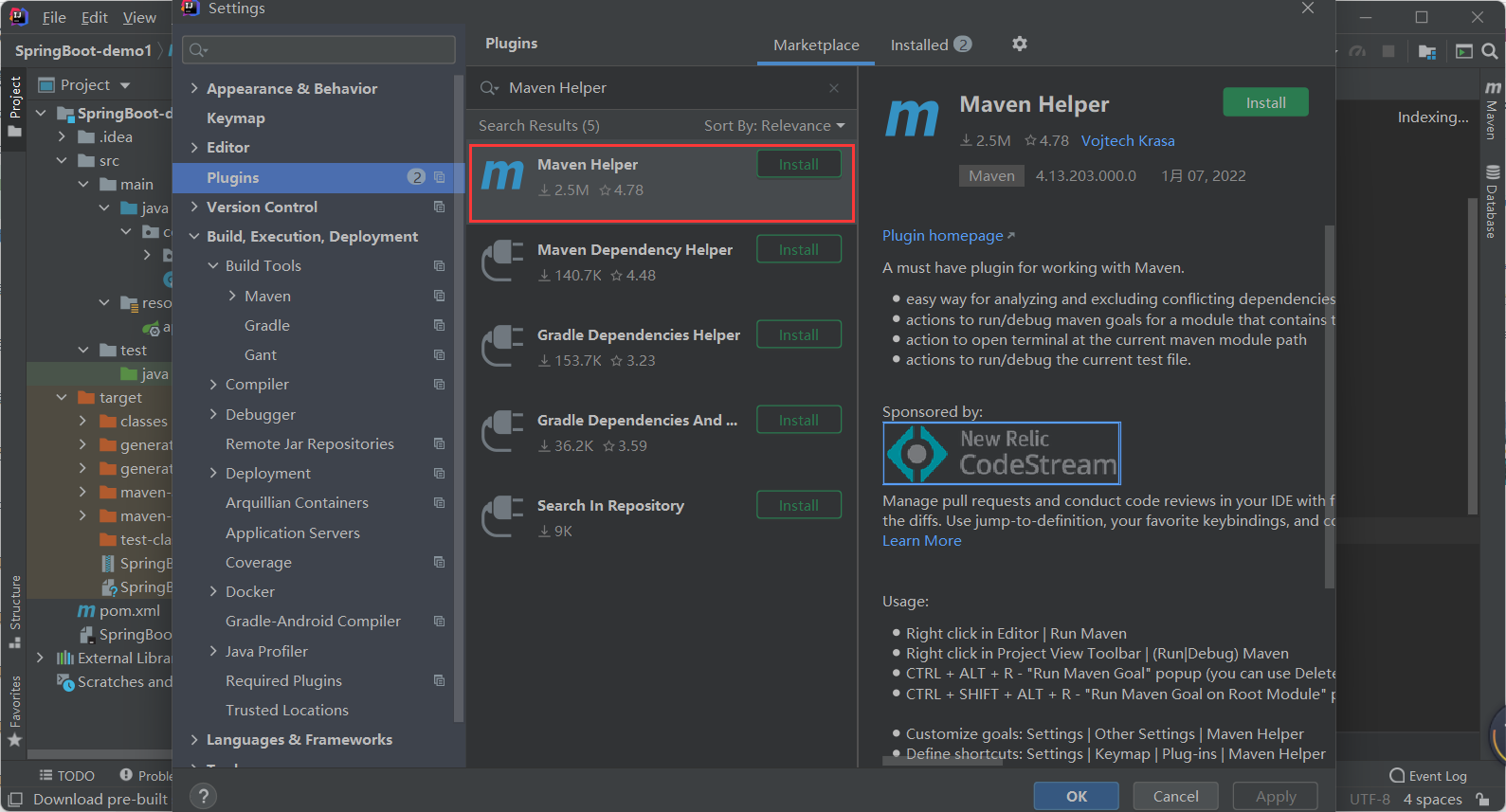The image size is (1506, 812).
Task: Click the pom.xml file in project tree
Action: 118,611
